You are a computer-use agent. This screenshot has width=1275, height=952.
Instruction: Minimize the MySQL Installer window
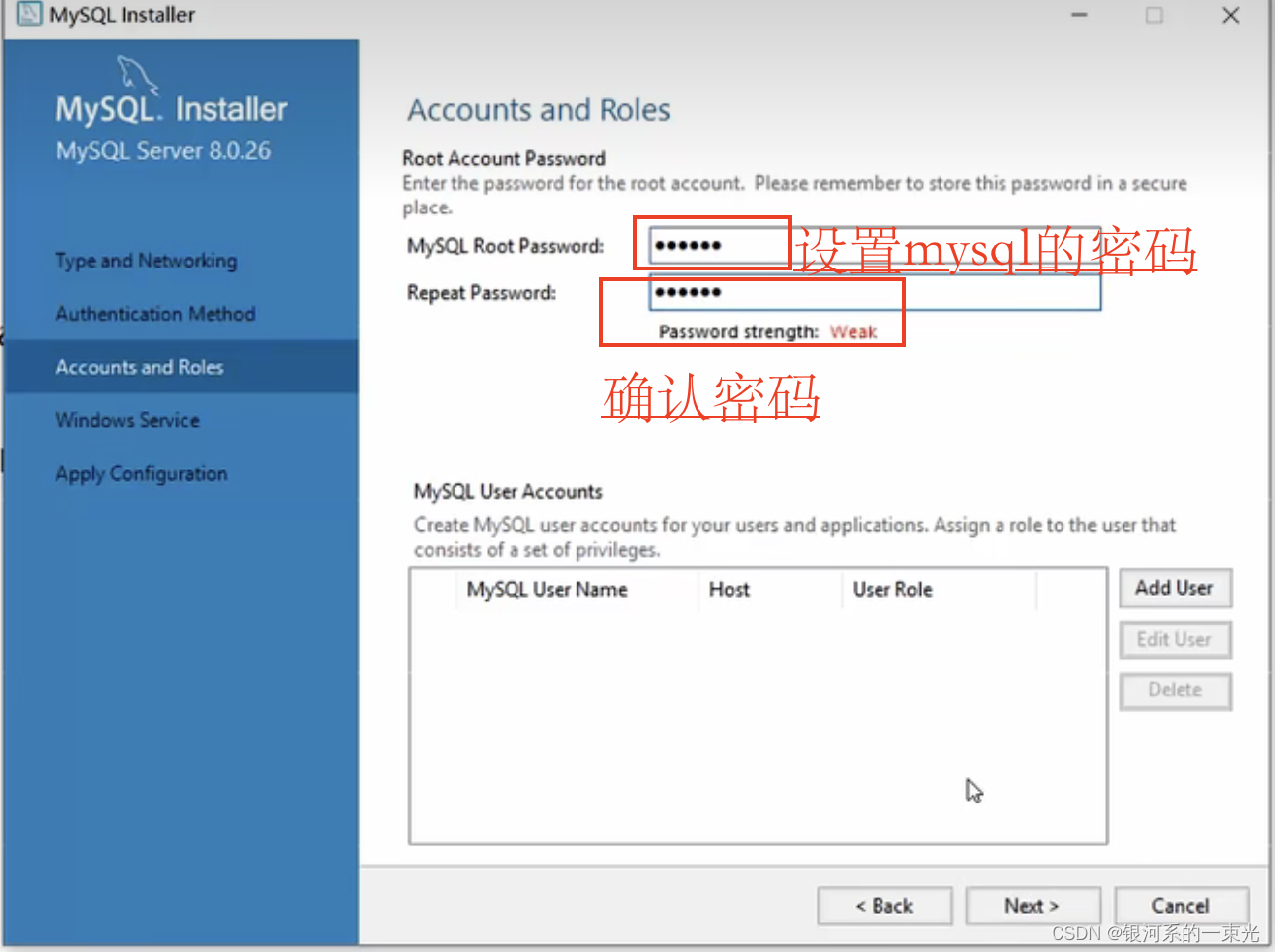click(x=1079, y=15)
